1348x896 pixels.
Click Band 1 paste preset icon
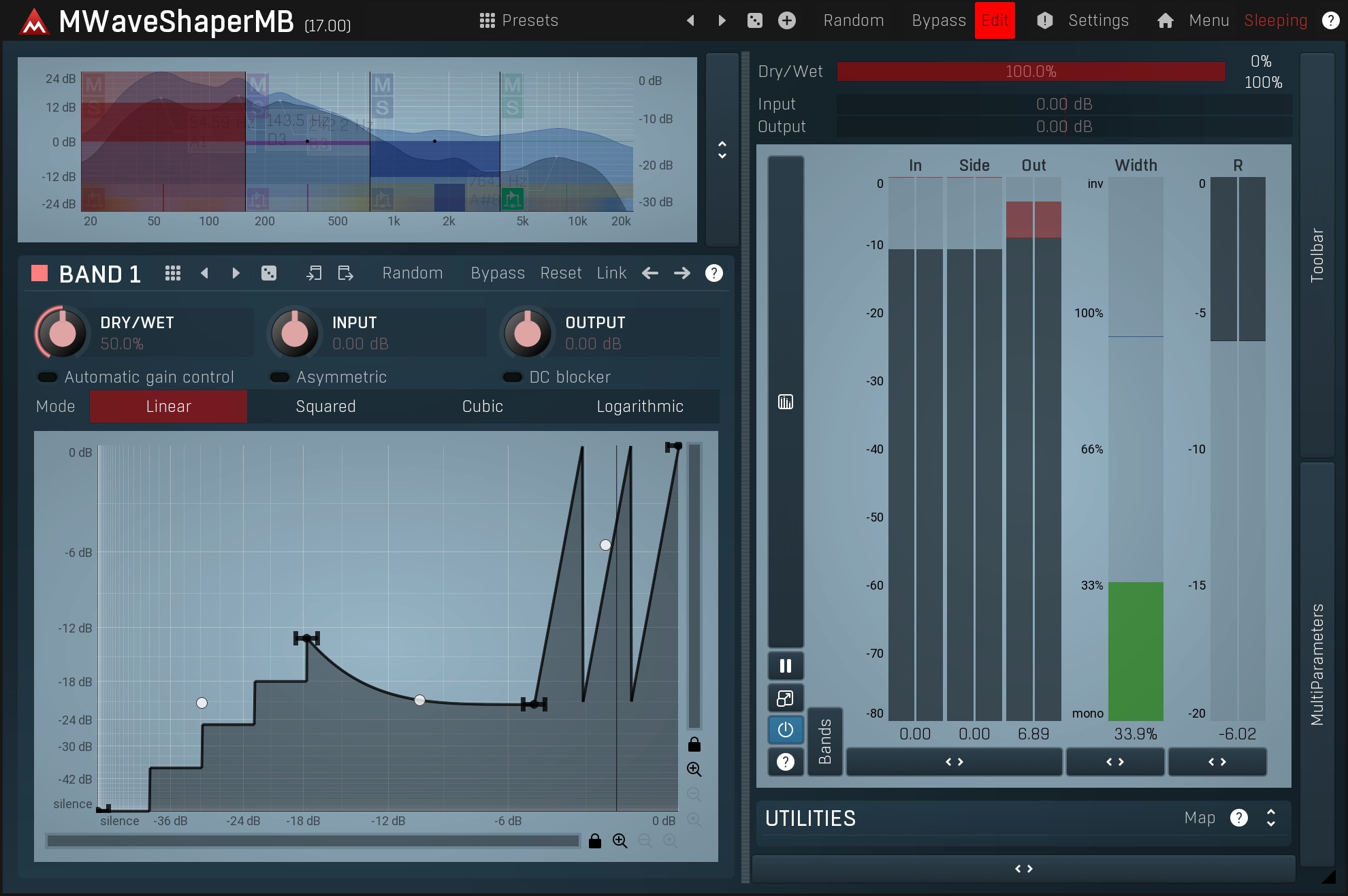[x=345, y=273]
